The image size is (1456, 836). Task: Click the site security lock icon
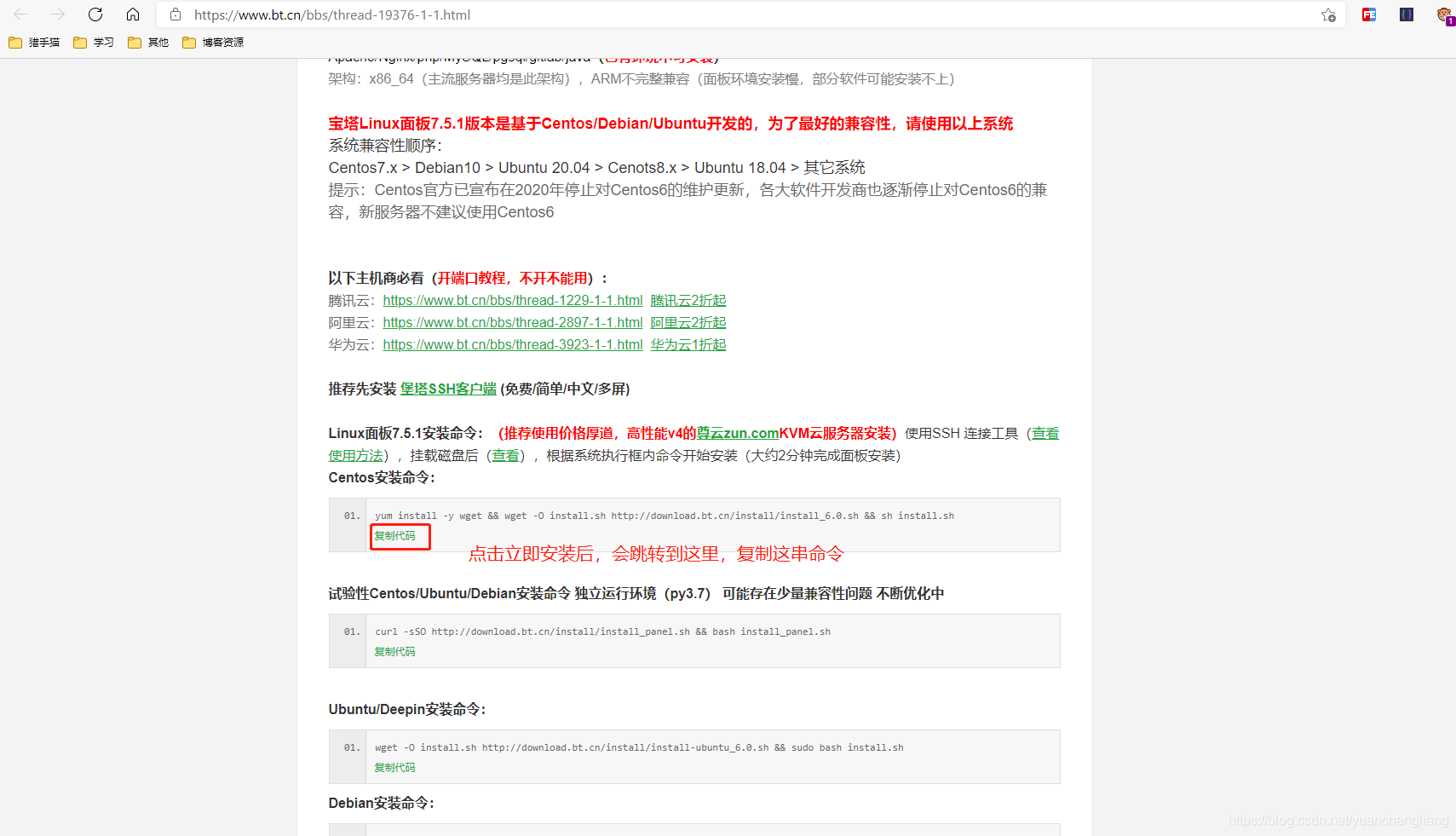176,14
